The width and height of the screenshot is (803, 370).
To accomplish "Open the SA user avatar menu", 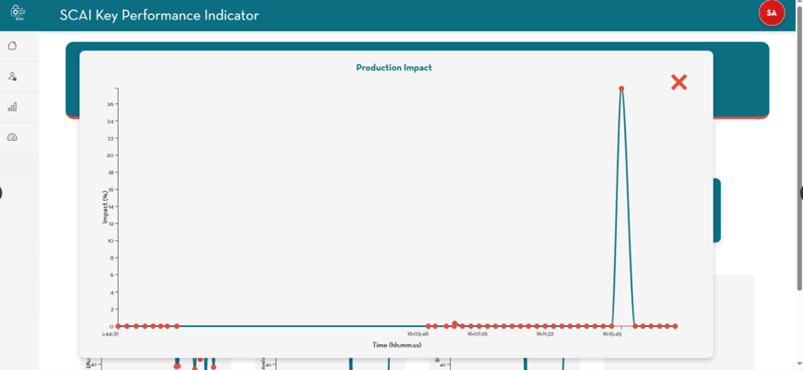I will point(771,13).
